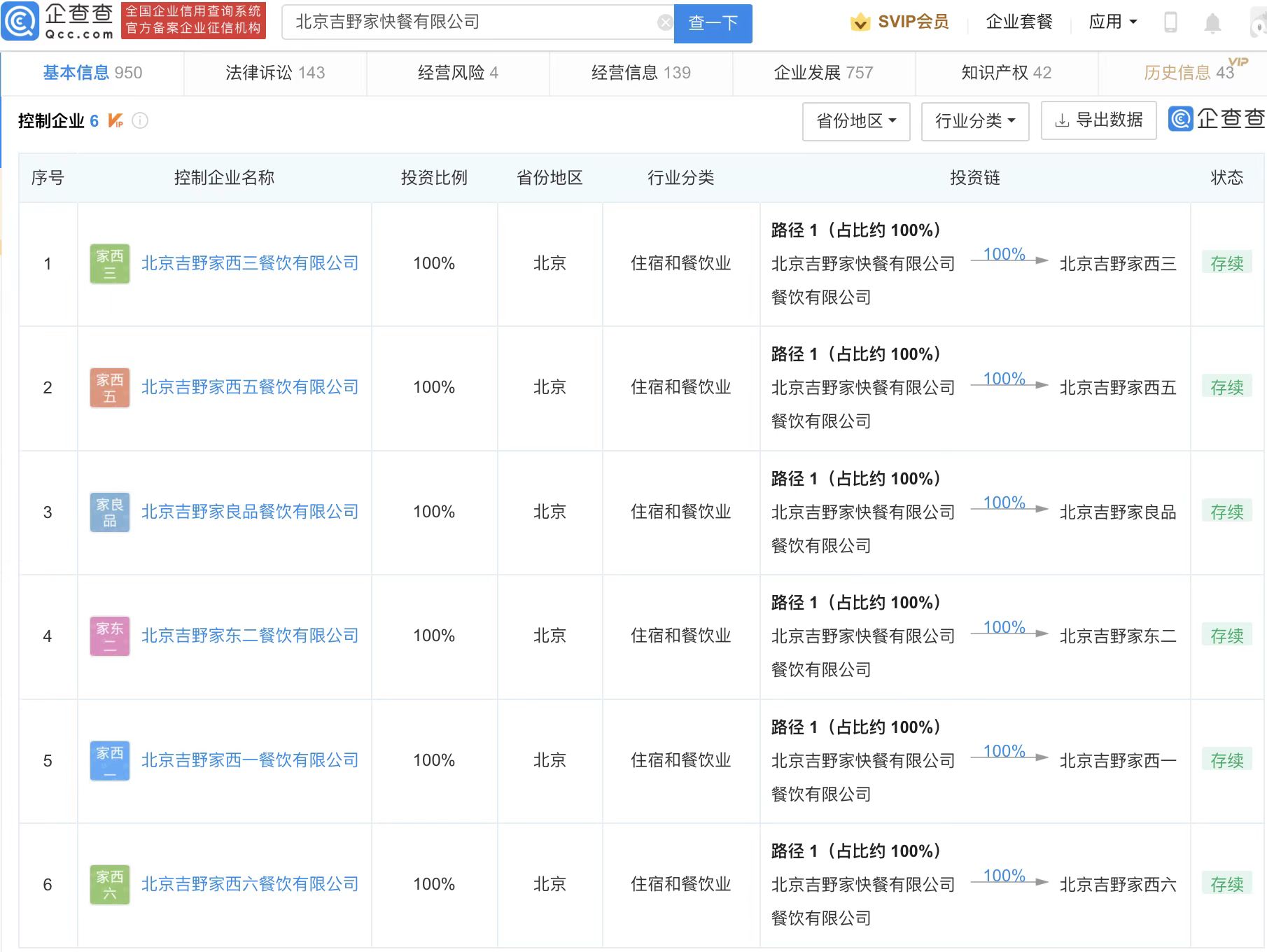Click the 投资比例 column header
Screen dimensions: 1267x952
tap(434, 178)
